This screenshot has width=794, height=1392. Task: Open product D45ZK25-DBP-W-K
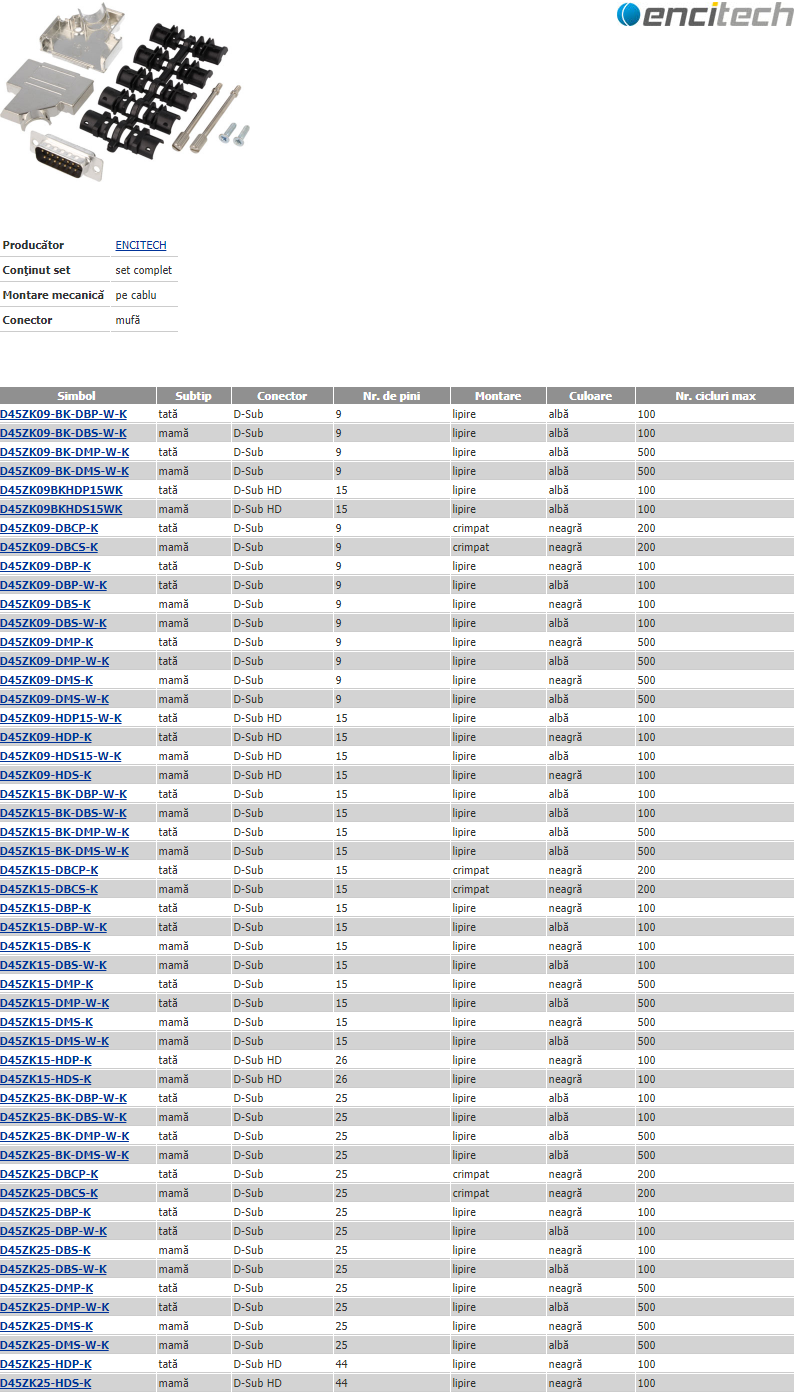point(54,1231)
